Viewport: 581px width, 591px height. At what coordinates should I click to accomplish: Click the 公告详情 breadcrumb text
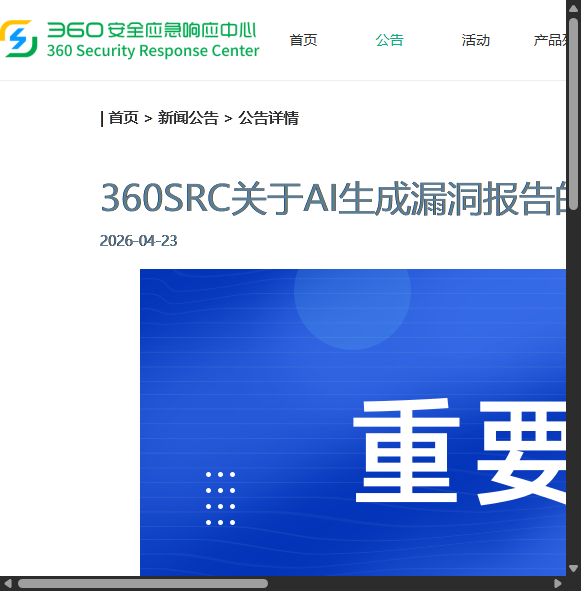coord(268,118)
